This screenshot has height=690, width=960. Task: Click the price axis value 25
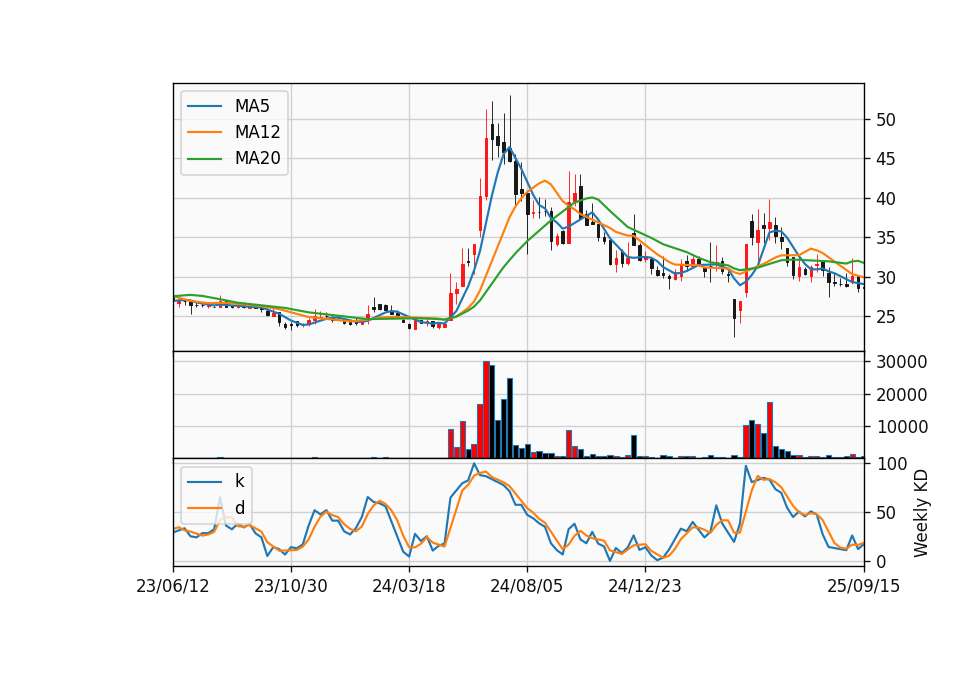point(885,317)
